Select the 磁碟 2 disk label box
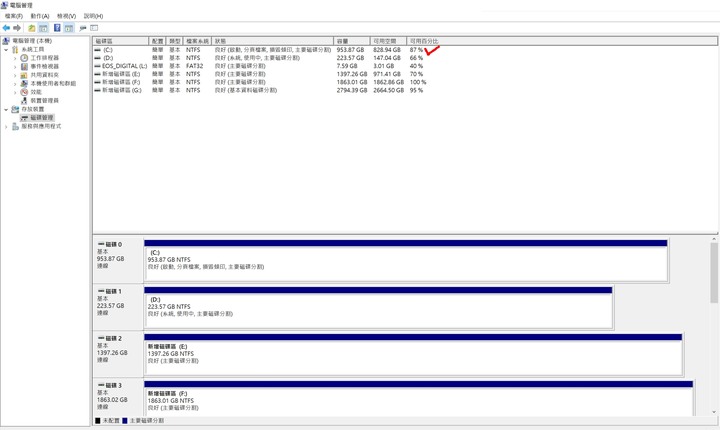Screen dimensions: 720x430 (x=118, y=355)
